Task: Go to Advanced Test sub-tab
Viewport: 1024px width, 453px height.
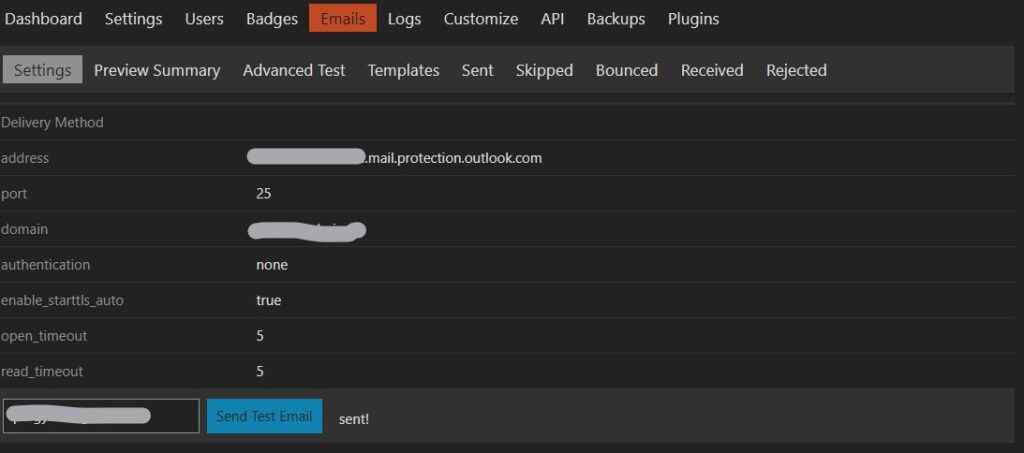Action: click(294, 70)
